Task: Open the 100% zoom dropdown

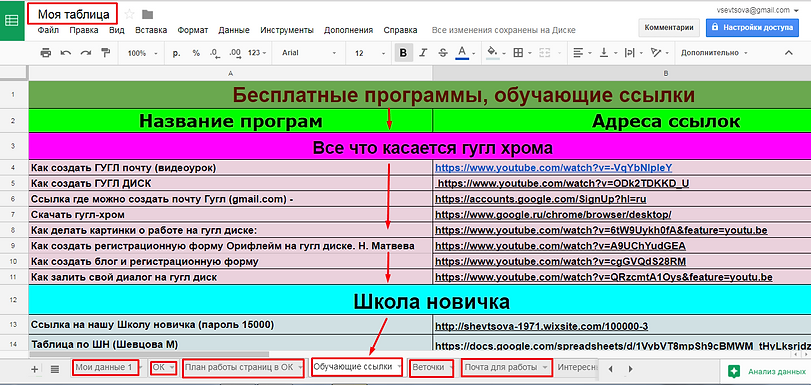Action: coord(142,53)
